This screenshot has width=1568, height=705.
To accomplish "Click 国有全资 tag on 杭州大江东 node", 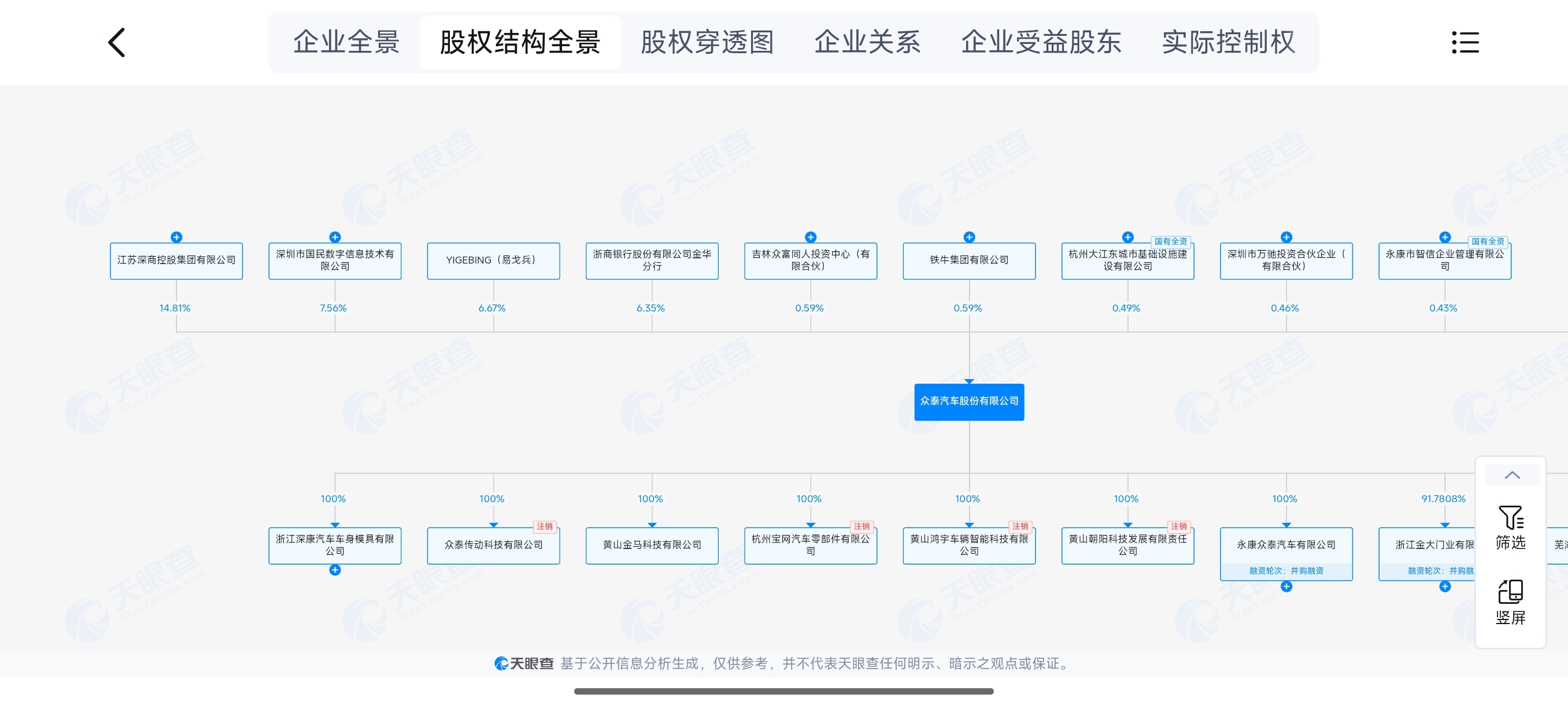I will click(1171, 242).
